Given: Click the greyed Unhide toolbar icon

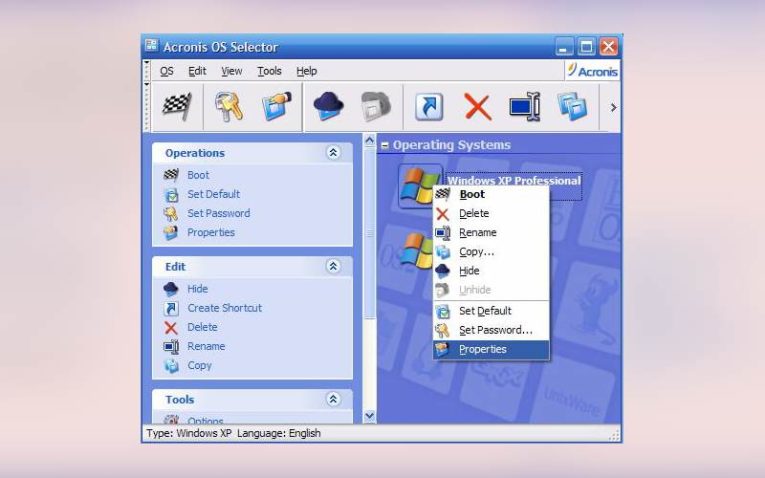Looking at the screenshot, I should [376, 106].
